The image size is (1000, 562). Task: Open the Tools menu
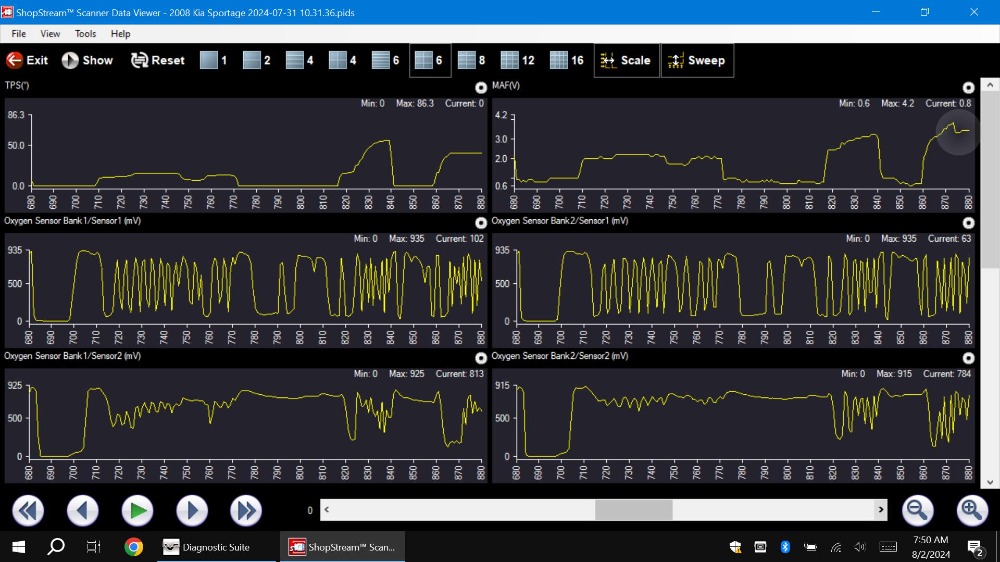pyautogui.click(x=86, y=34)
